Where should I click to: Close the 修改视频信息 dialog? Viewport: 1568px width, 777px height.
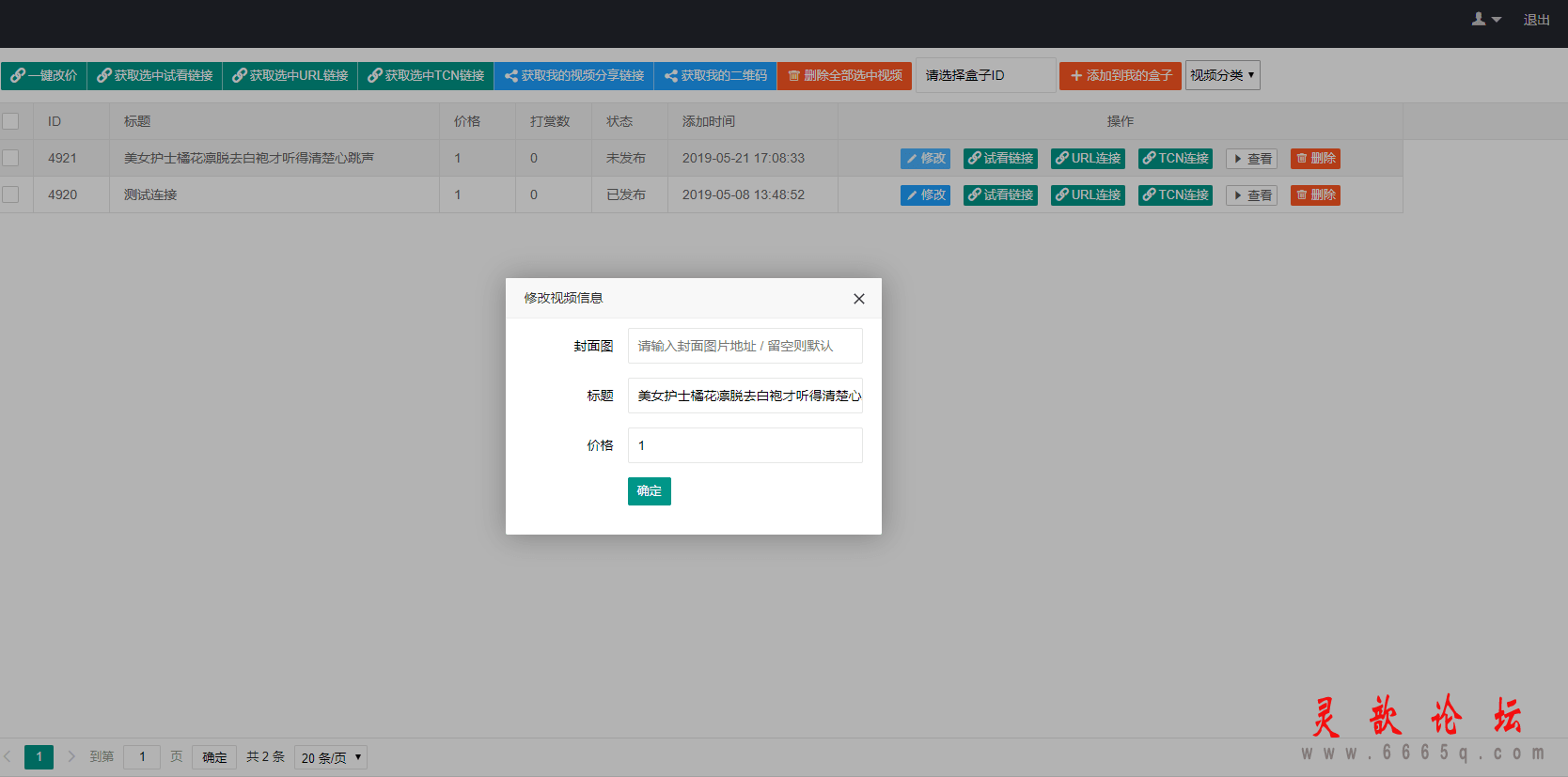click(x=858, y=299)
